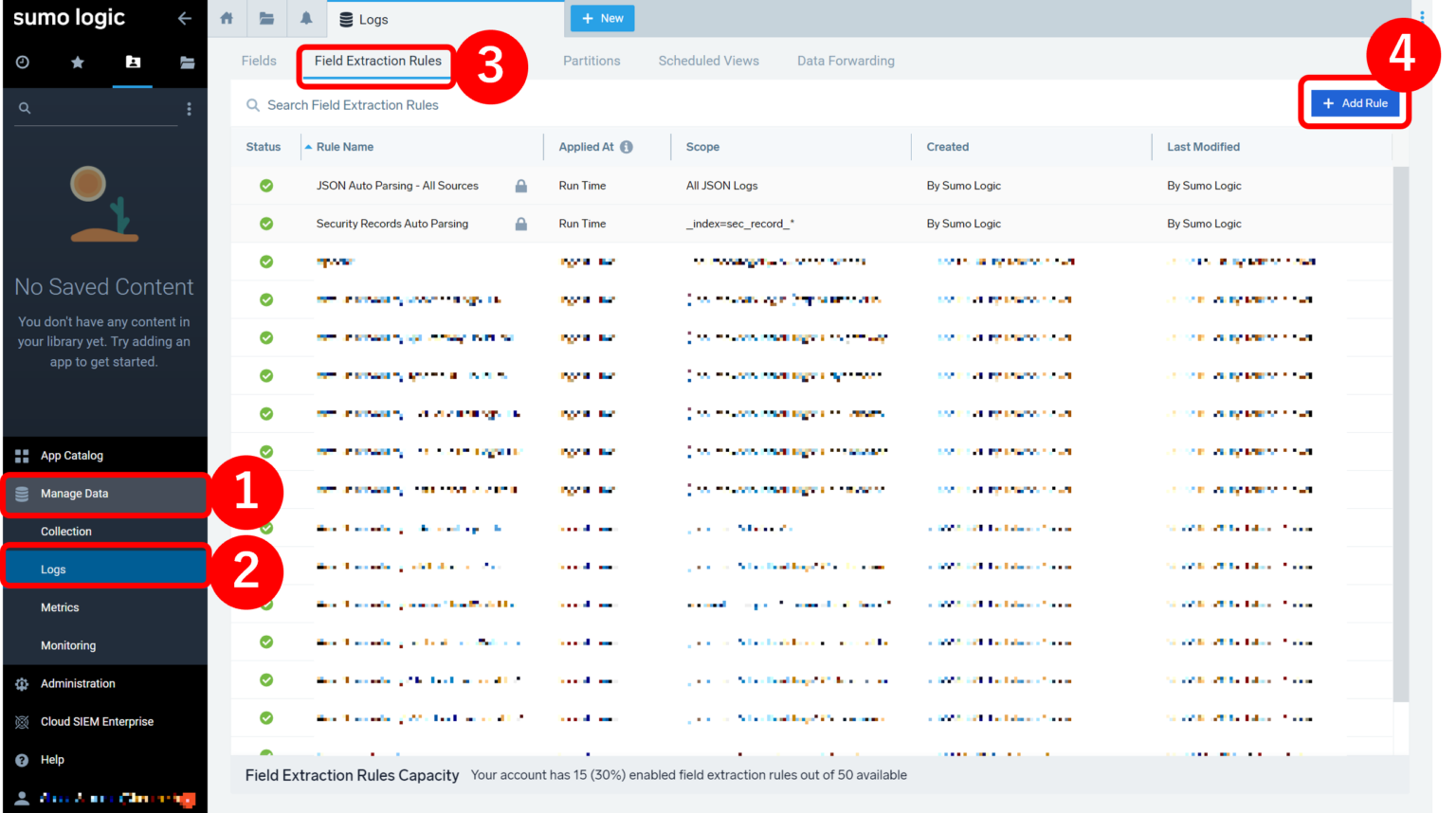Open the Favorites star icon
The image size is (1456, 813).
(x=77, y=62)
